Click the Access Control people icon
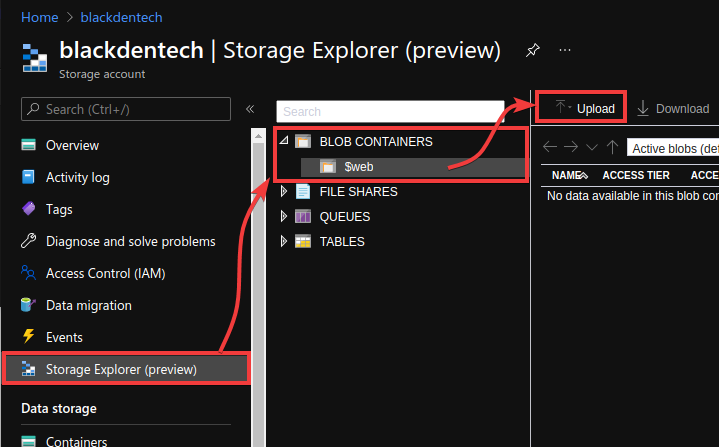 pyautogui.click(x=28, y=273)
